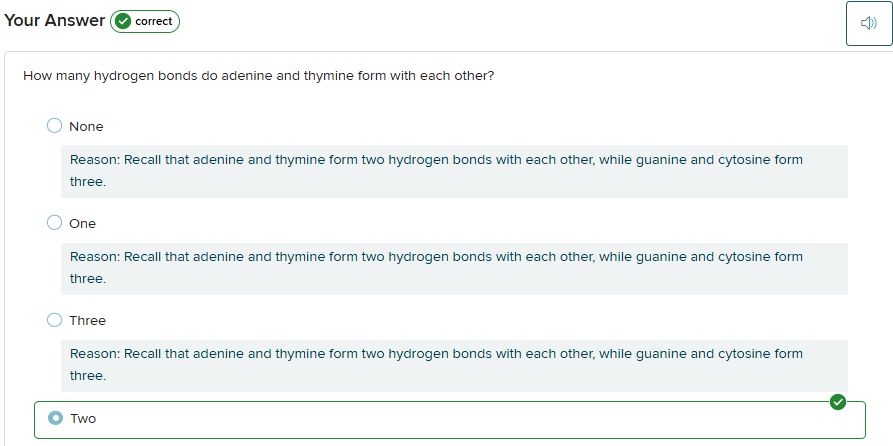This screenshot has height=446, width=893.
Task: Click the Reason box under One
Action: pos(454,268)
